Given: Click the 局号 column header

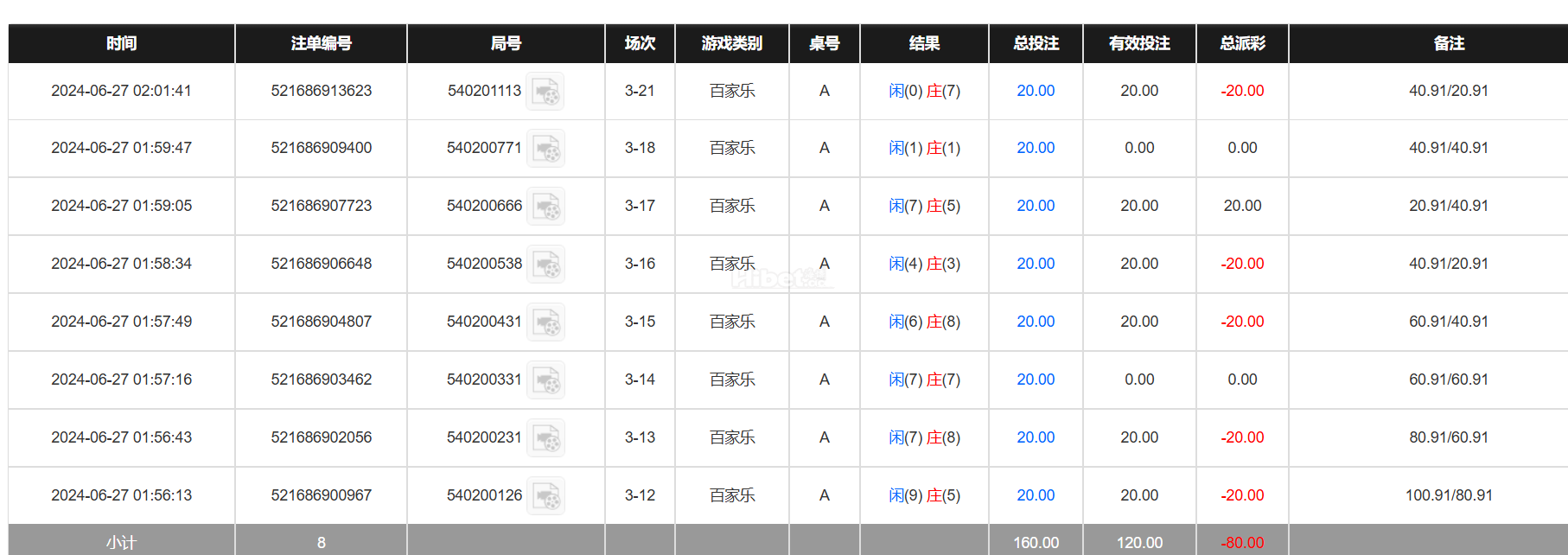Looking at the screenshot, I should [506, 43].
